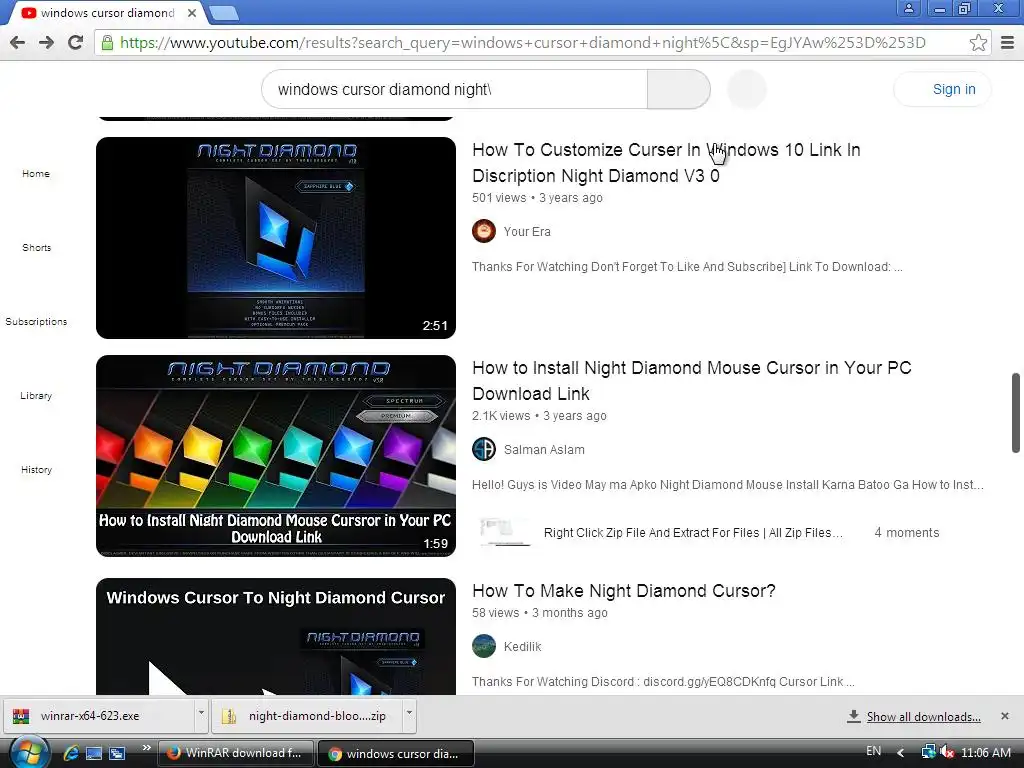Submit search with the YouTube search button

678,89
